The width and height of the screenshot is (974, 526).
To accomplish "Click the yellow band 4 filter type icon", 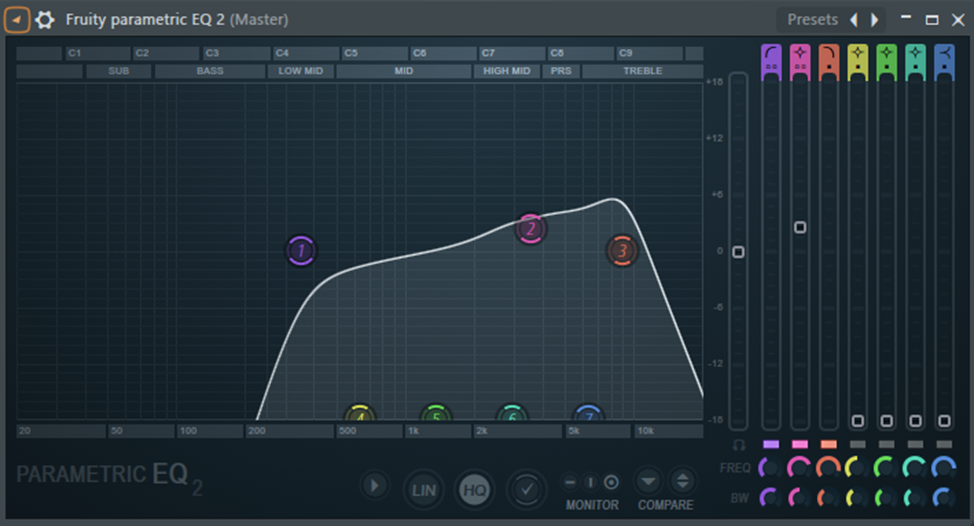I will coord(858,58).
